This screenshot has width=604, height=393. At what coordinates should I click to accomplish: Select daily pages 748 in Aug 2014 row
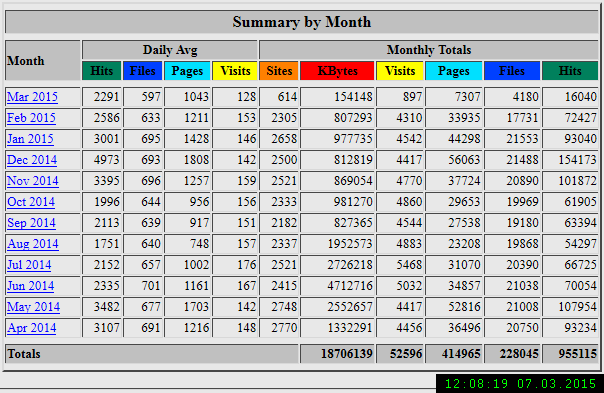pos(199,244)
